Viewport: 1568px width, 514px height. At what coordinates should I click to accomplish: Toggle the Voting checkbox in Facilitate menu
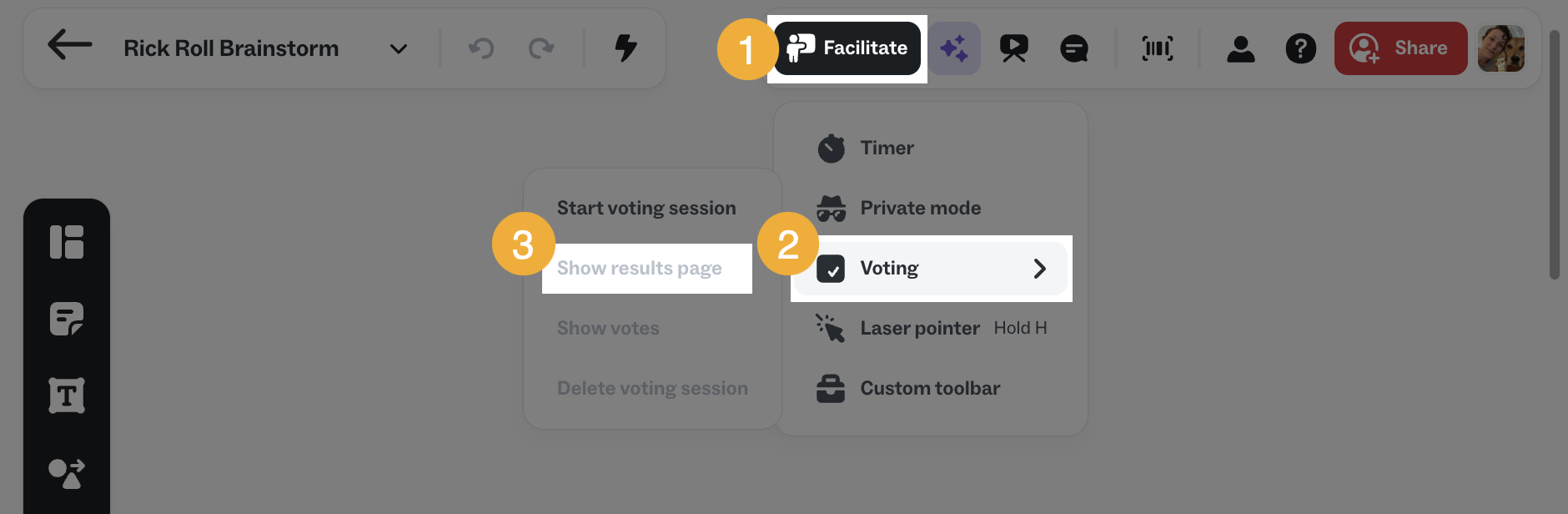(832, 268)
